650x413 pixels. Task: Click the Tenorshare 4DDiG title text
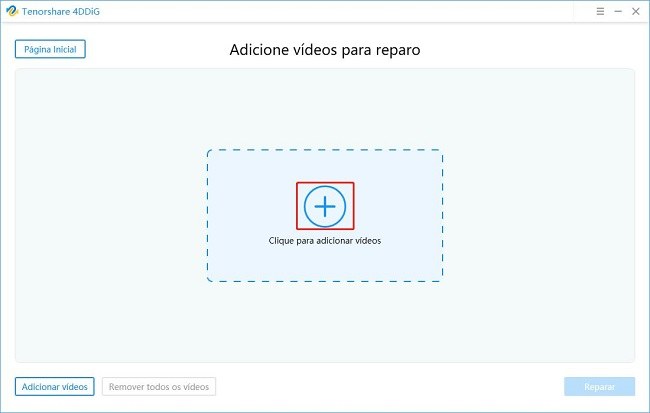pyautogui.click(x=61, y=12)
